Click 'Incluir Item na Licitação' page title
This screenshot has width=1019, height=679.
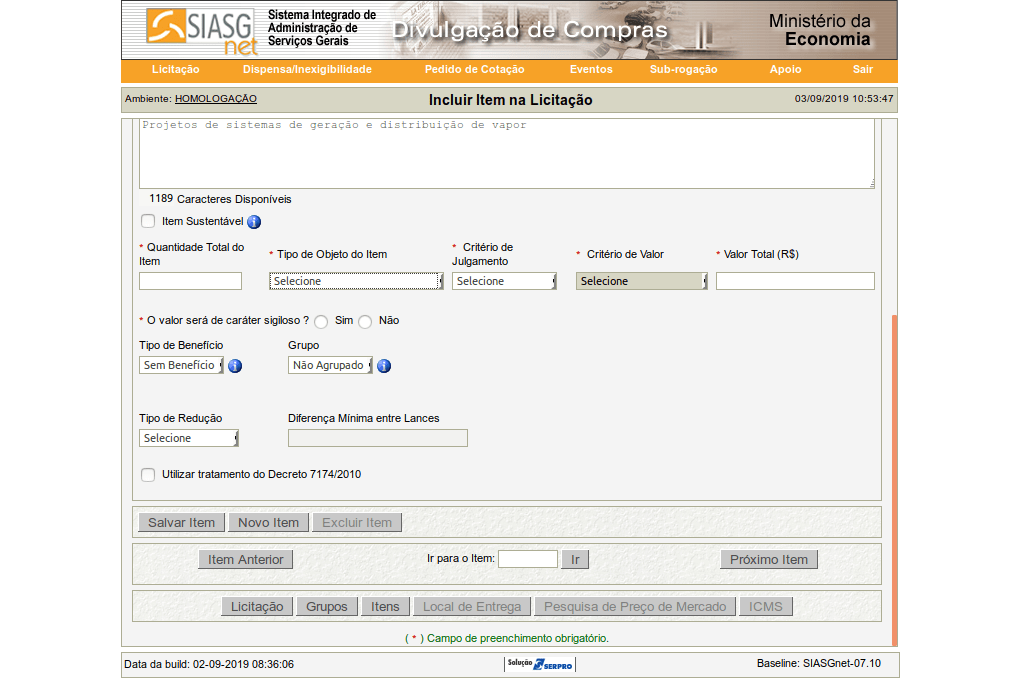(511, 100)
